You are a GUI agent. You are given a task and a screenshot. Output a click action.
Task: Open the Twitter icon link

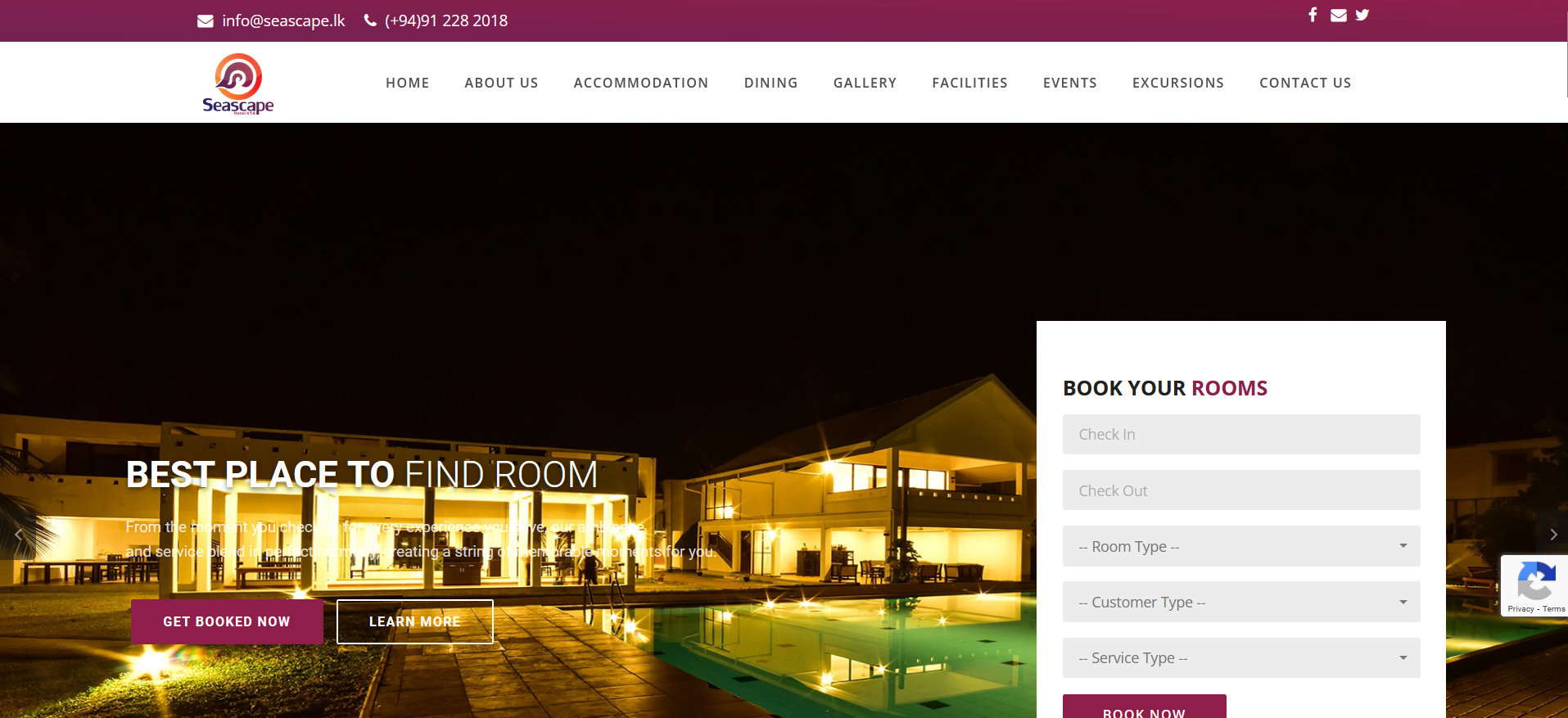(1362, 15)
